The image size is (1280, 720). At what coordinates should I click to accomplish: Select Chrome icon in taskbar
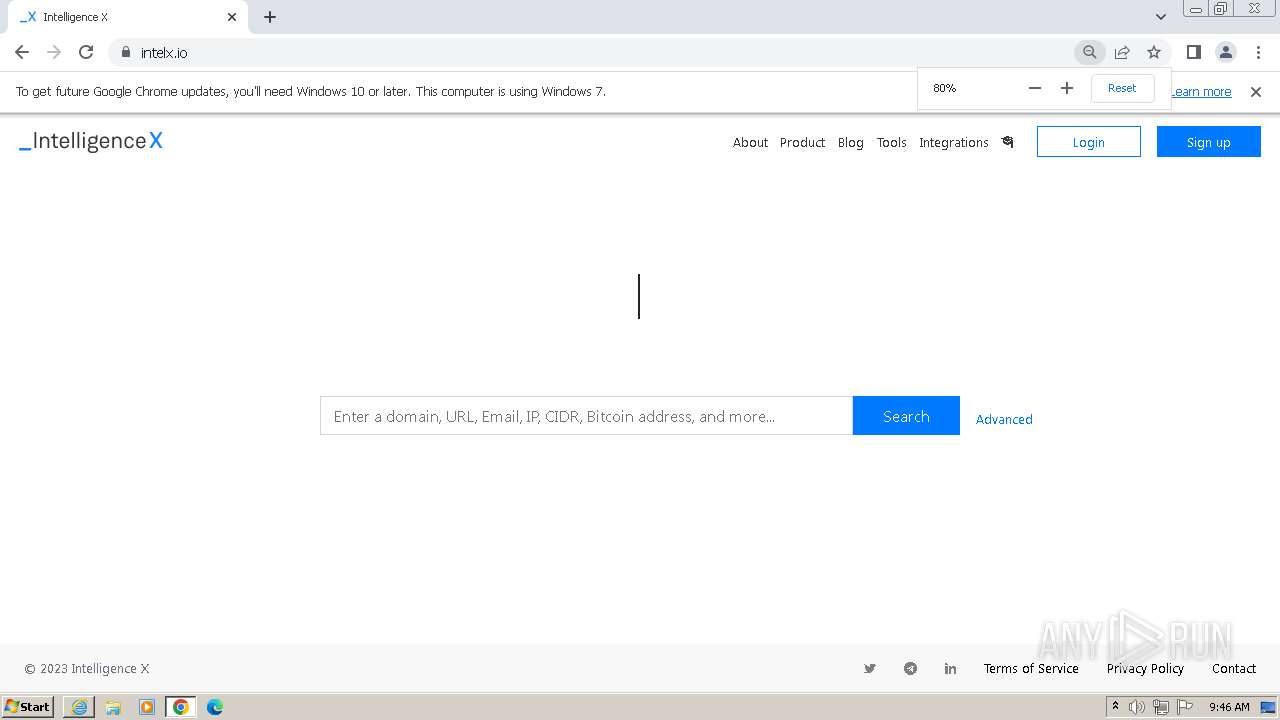click(x=181, y=707)
